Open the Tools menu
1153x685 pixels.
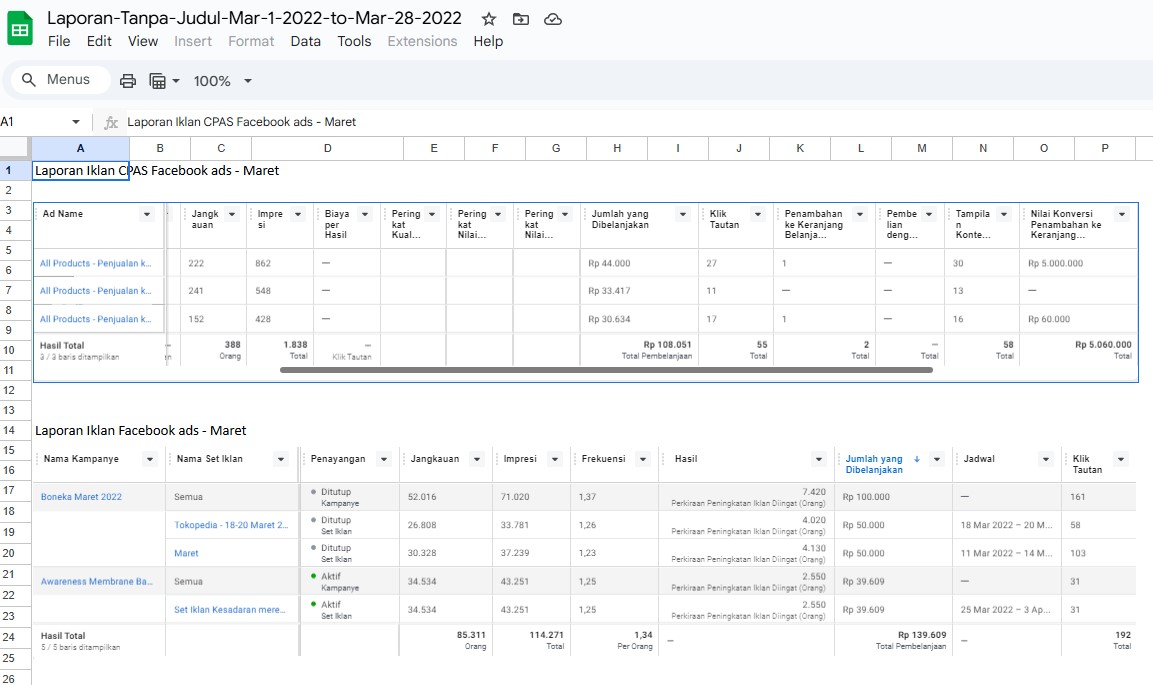[354, 41]
